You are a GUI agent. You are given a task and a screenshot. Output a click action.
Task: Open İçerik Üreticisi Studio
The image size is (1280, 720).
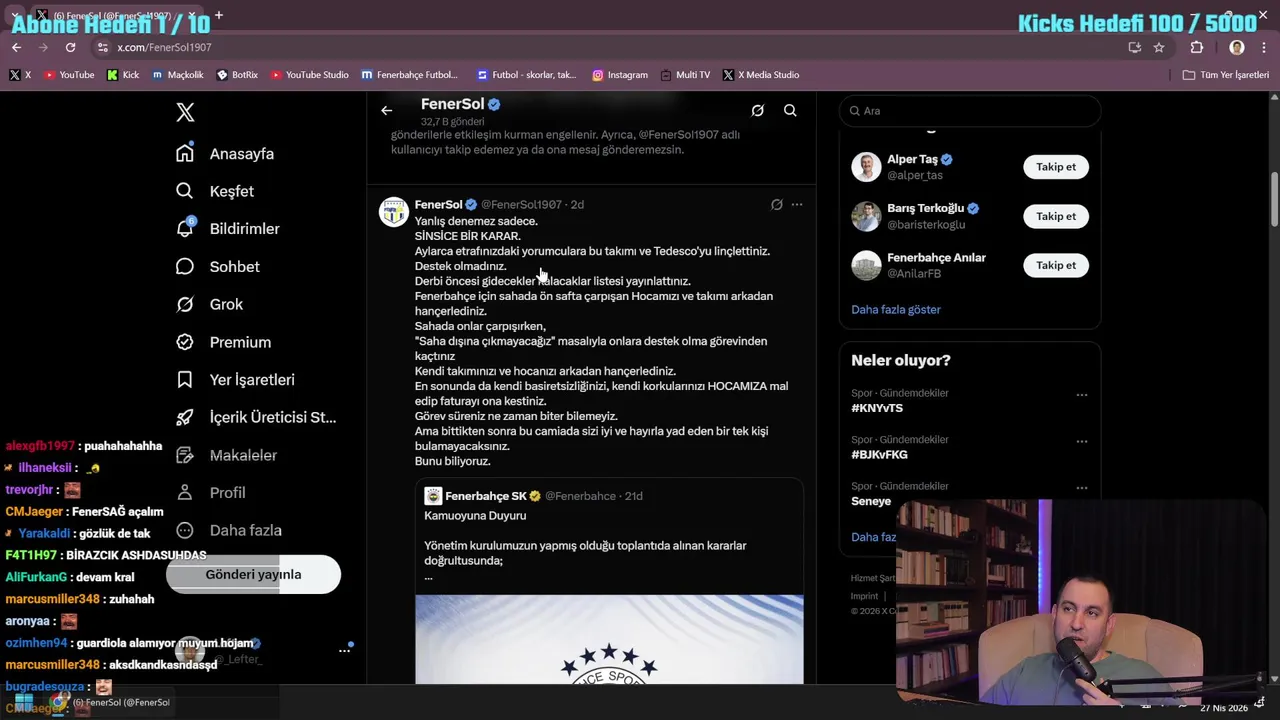[x=256, y=417]
